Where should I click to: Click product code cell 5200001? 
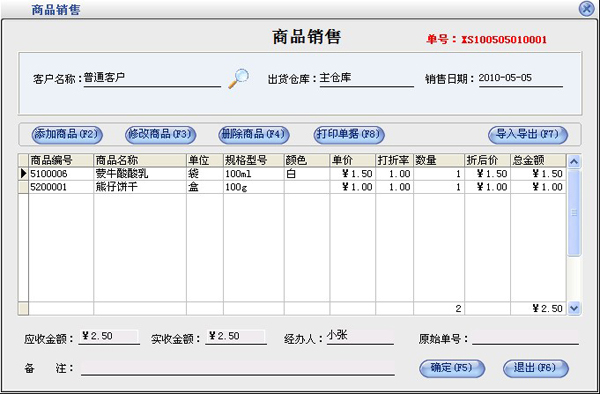pos(61,187)
